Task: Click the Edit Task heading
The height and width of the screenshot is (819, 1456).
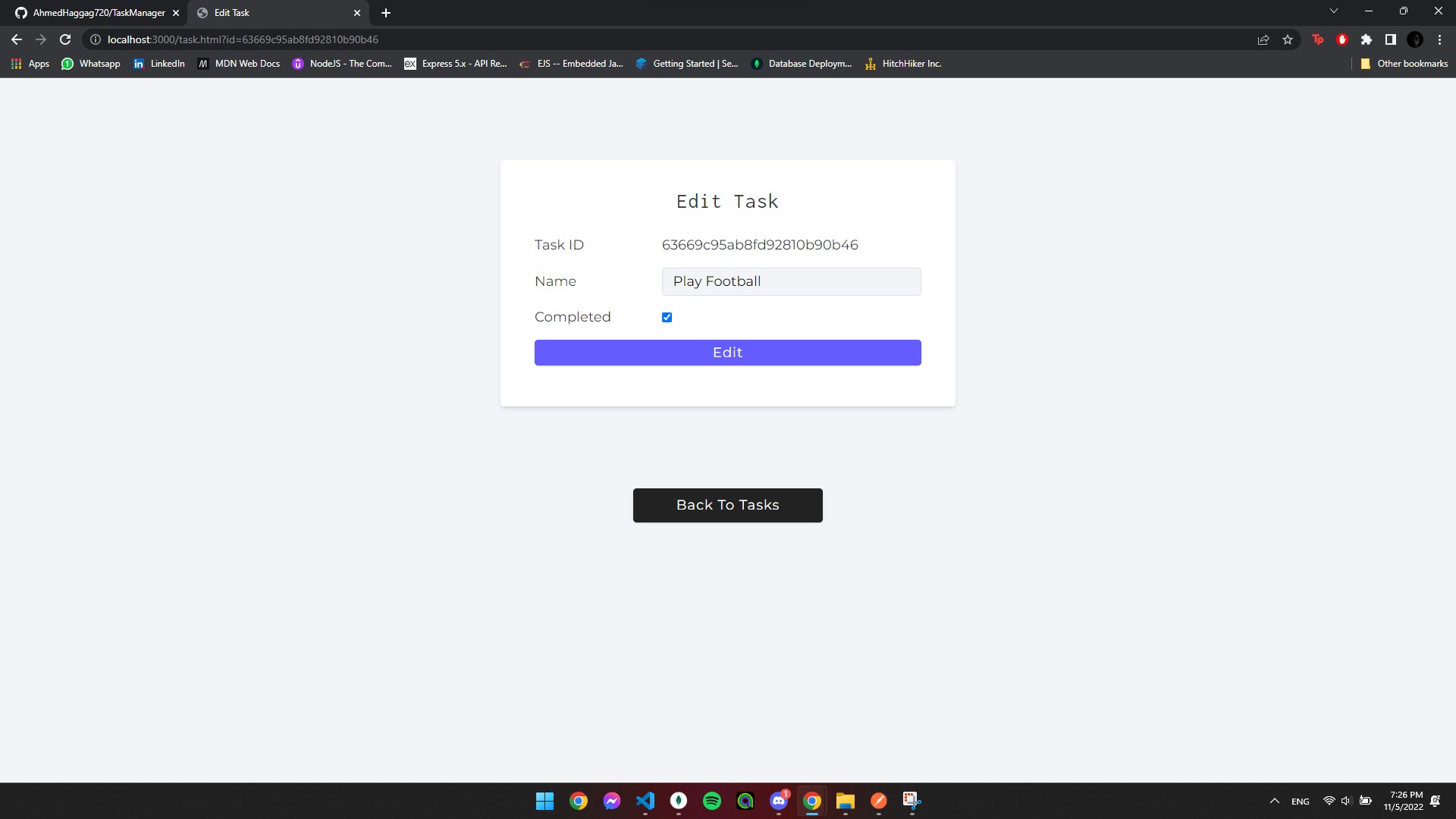Action: pyautogui.click(x=727, y=202)
